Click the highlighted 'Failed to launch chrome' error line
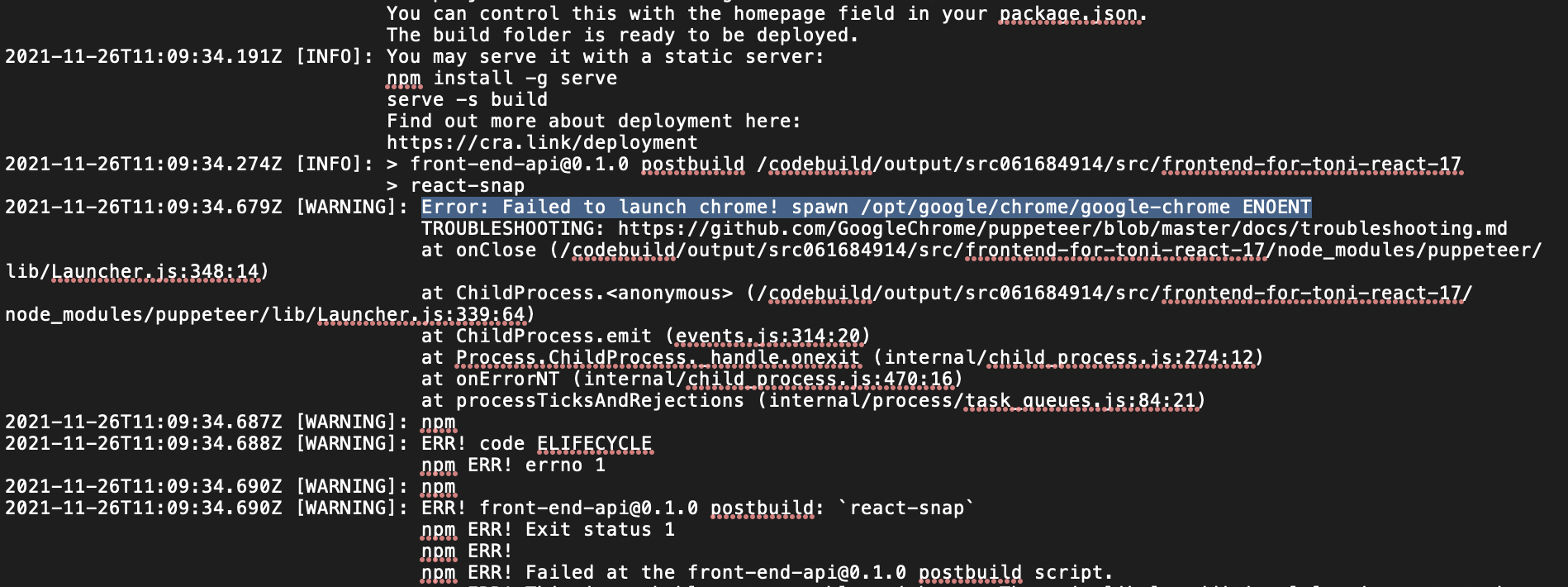 [866, 207]
